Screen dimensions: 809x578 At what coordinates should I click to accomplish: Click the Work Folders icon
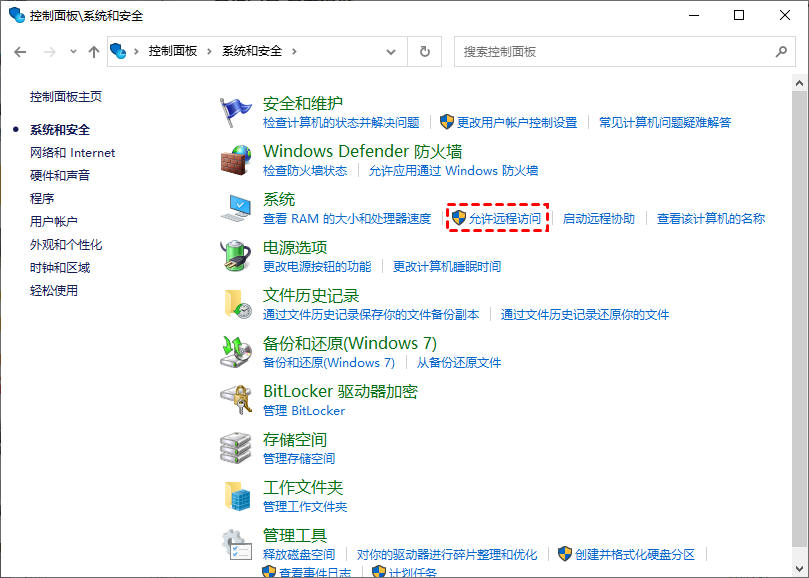237,496
